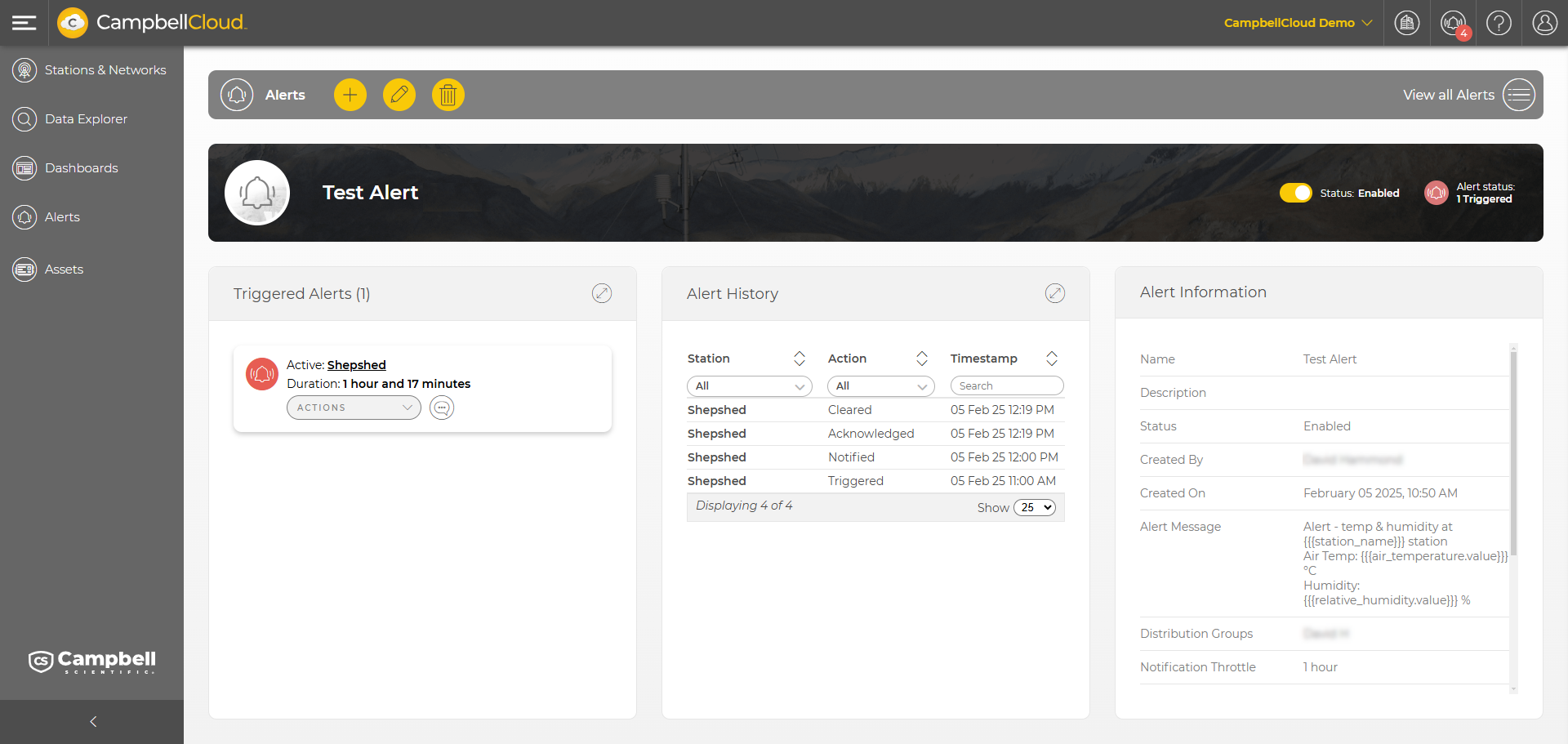1568x744 pixels.
Task: Open alert notifications bell with badge
Action: pyautogui.click(x=1454, y=24)
